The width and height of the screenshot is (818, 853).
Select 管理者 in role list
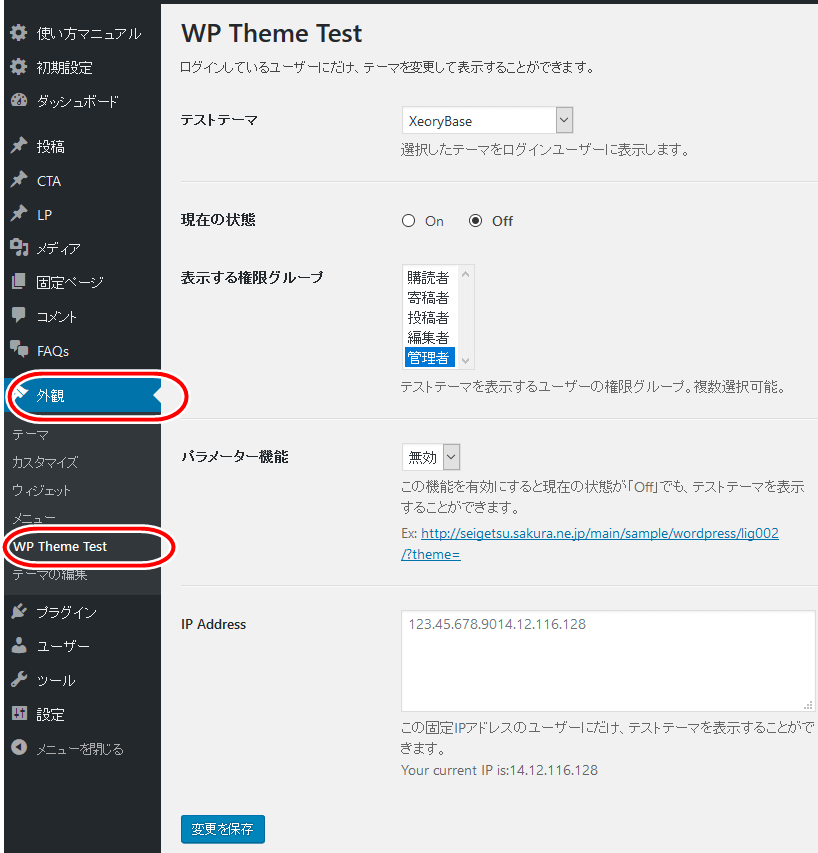(x=430, y=357)
